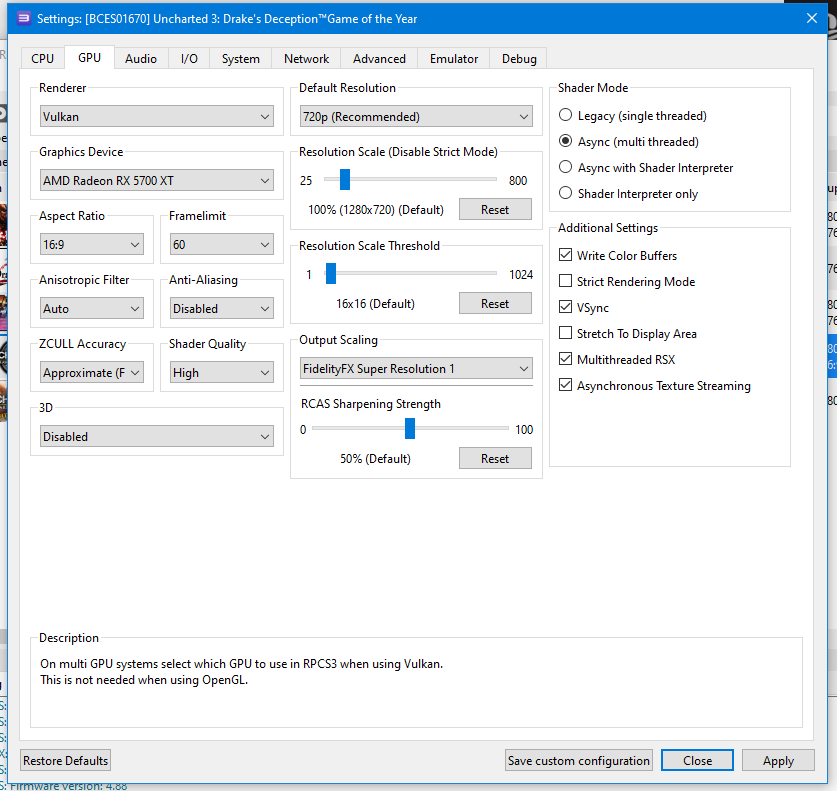Select Legacy (single threaded) shader mode
The height and width of the screenshot is (791, 837).
tap(566, 116)
